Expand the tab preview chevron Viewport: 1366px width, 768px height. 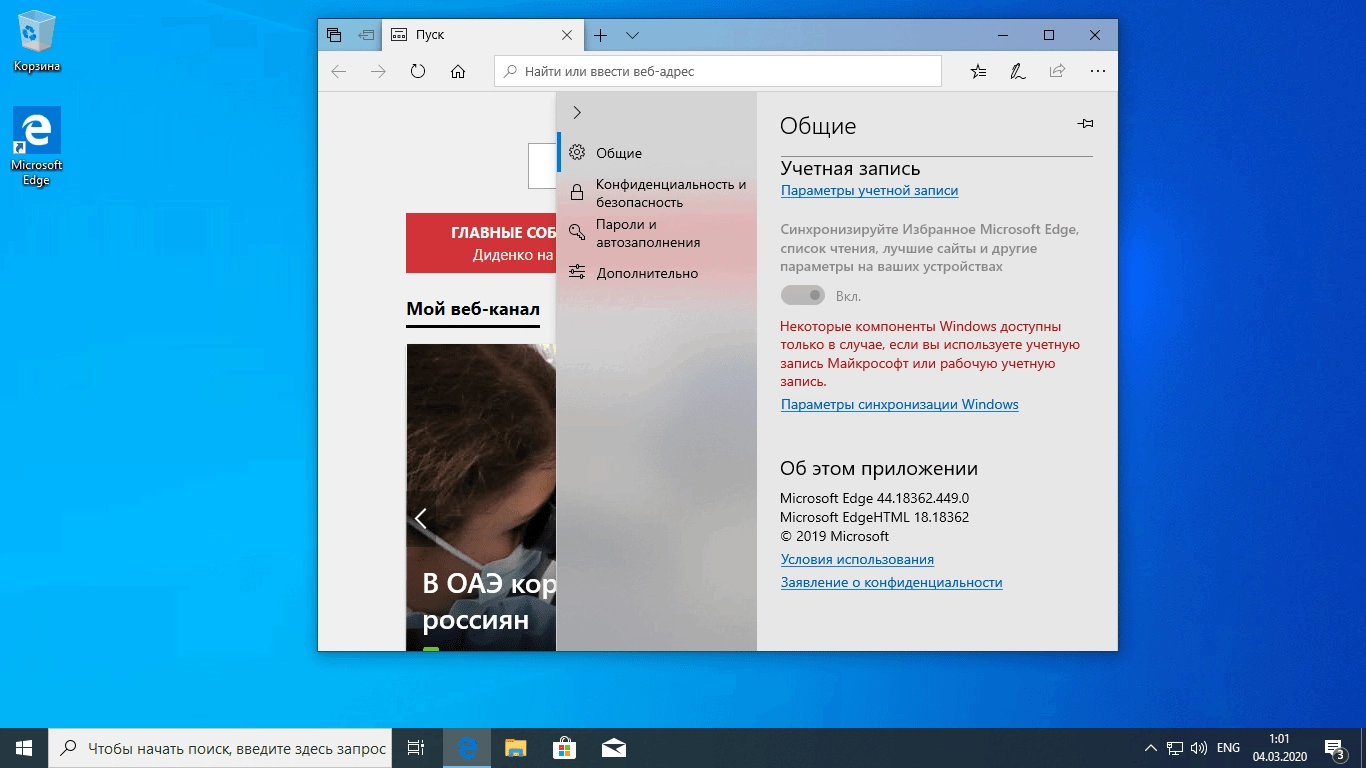click(x=632, y=35)
